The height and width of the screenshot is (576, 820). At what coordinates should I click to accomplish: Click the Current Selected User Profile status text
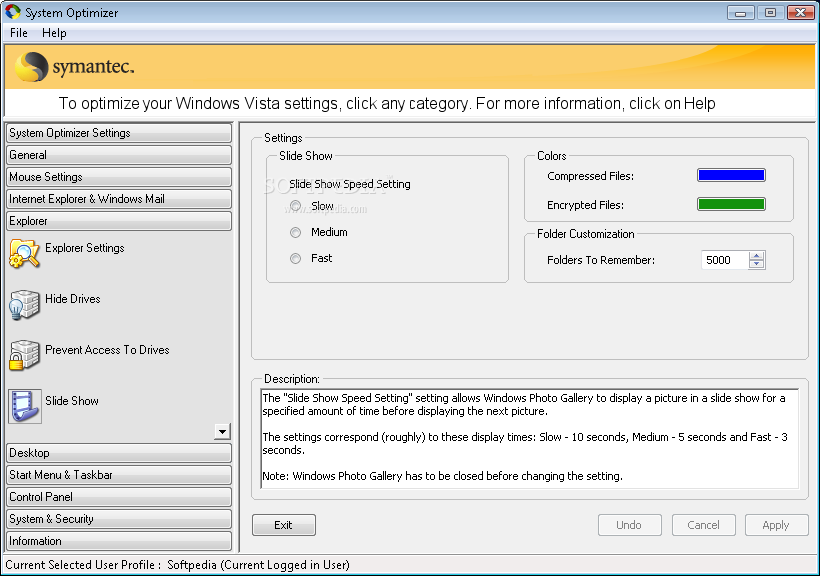coord(177,565)
